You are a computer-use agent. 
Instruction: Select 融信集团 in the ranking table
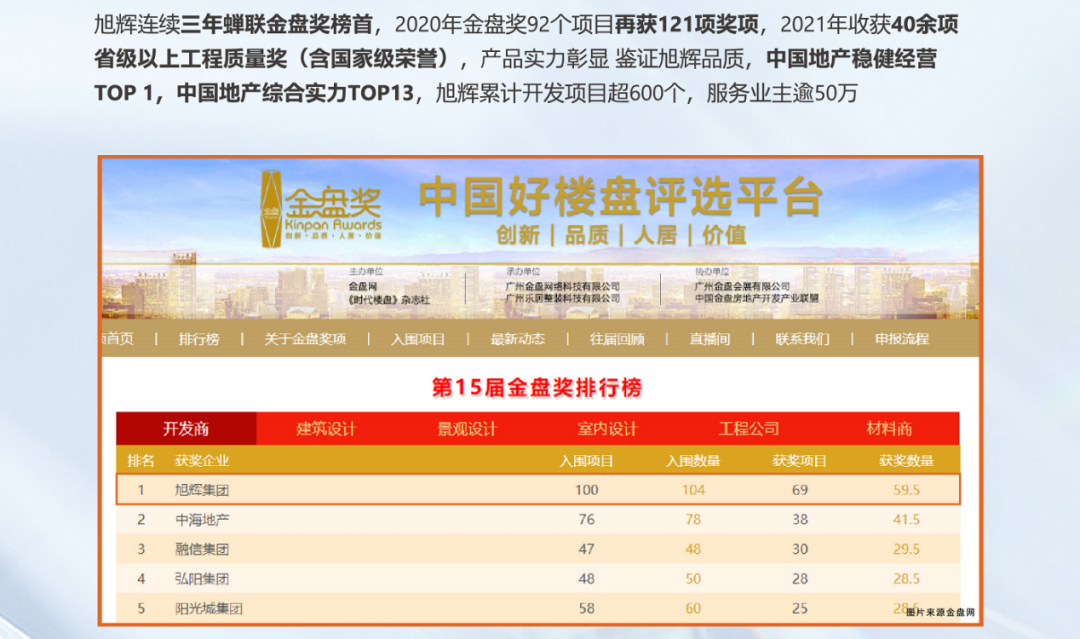click(202, 549)
